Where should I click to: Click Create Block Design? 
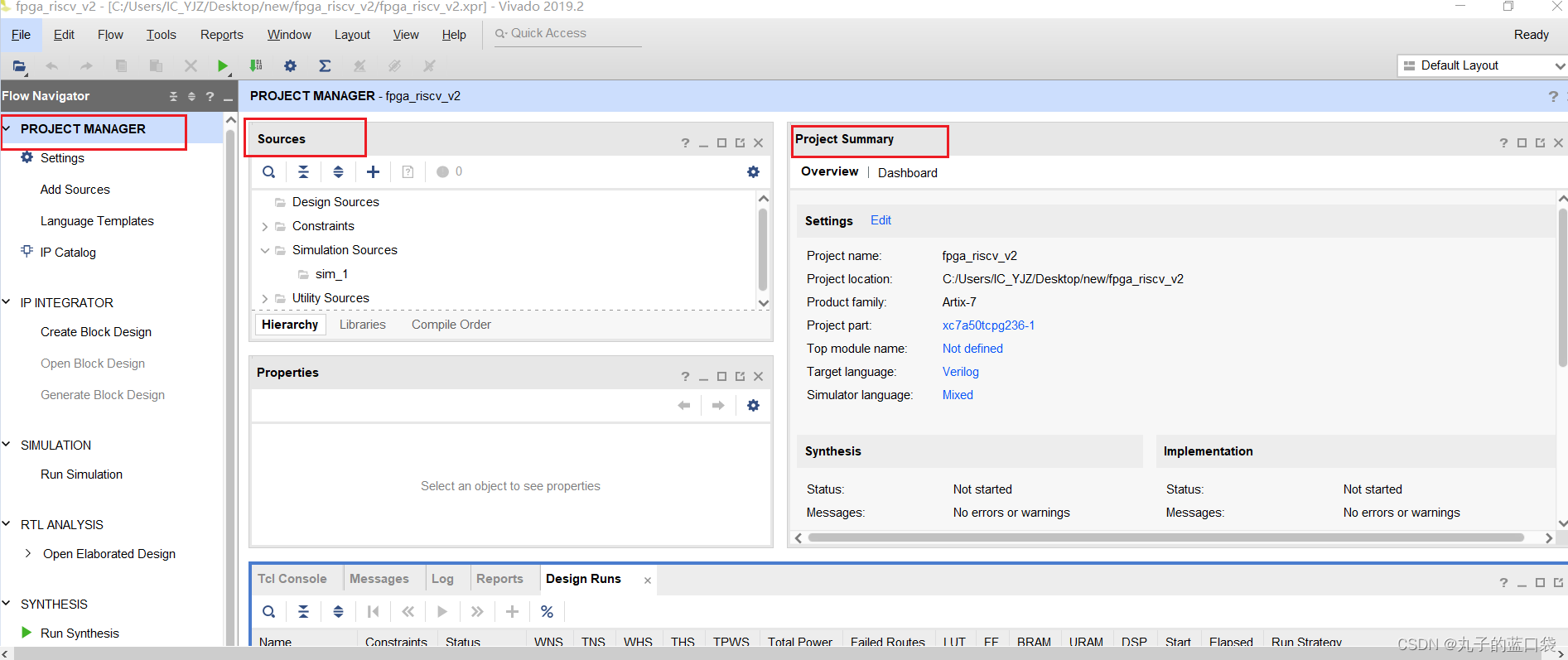[x=96, y=331]
